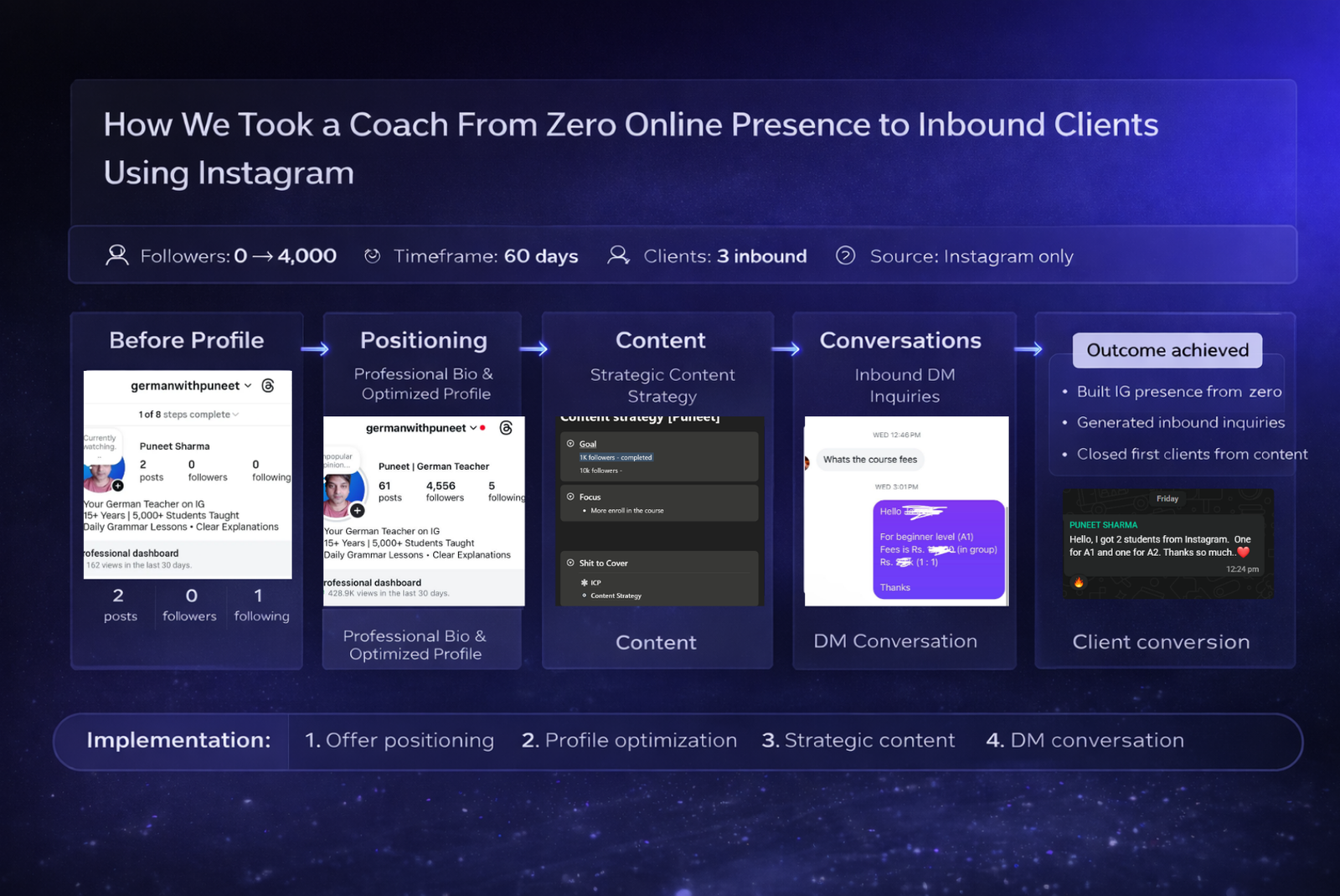Select '3. Strategic content' implementation step
Screen dimensions: 1340x896
tap(858, 740)
